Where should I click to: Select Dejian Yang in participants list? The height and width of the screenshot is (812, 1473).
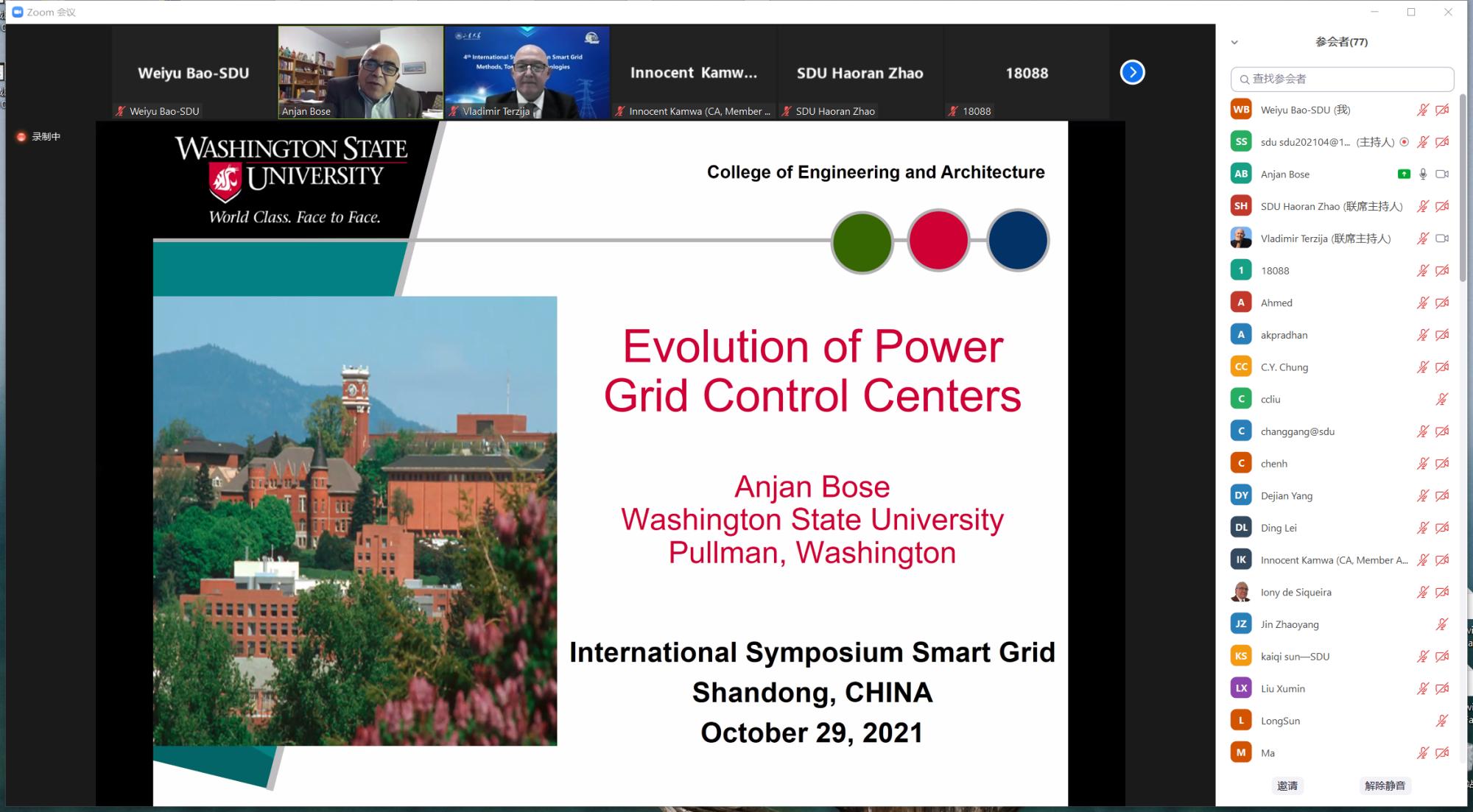(1286, 495)
